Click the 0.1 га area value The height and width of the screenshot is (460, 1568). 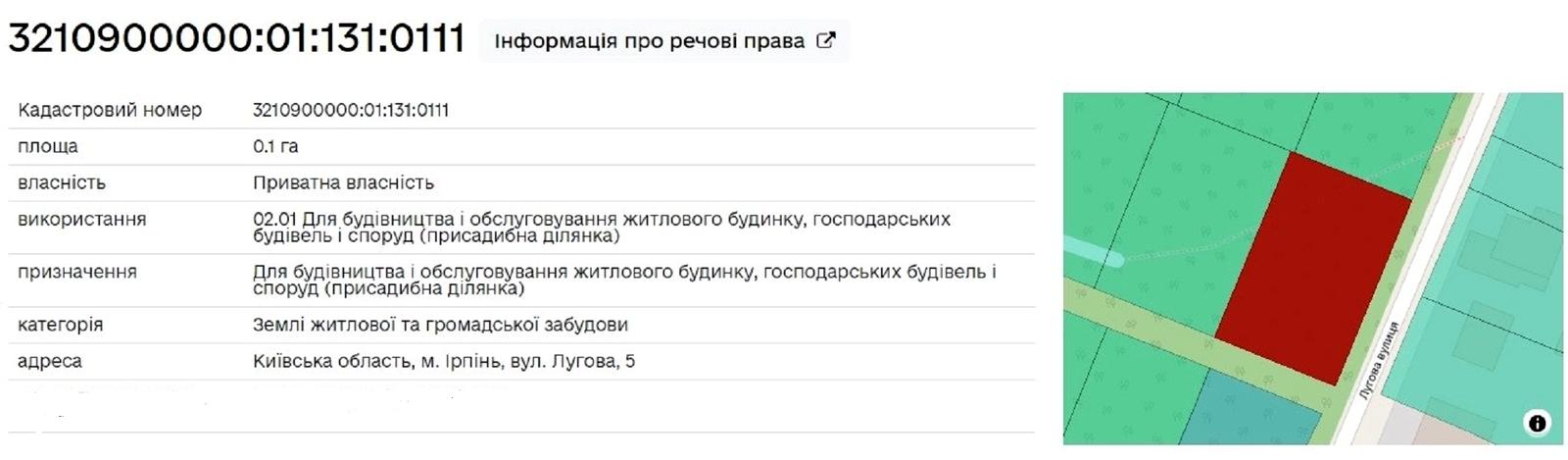(275, 146)
